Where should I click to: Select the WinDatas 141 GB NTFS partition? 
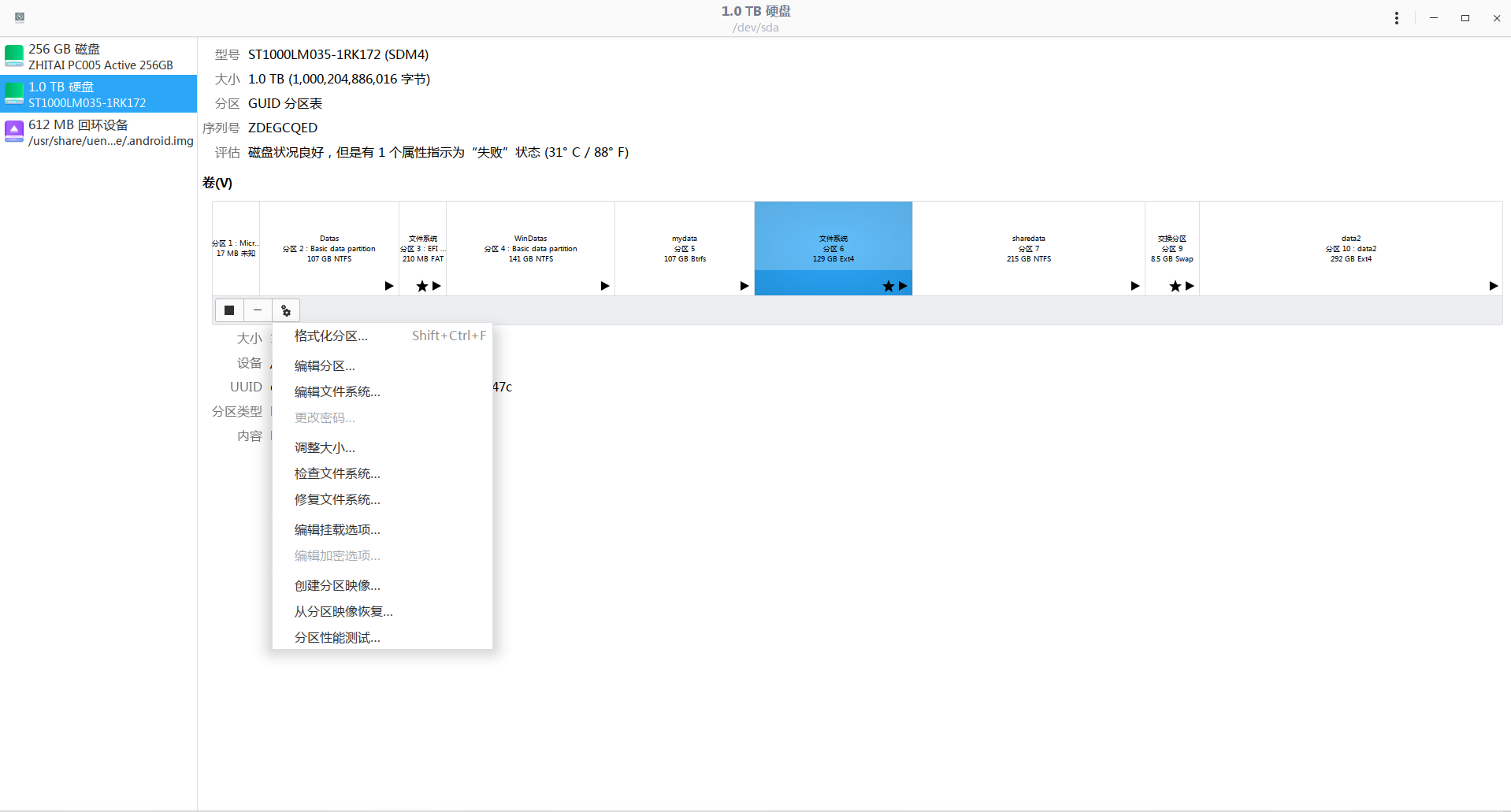coord(531,249)
